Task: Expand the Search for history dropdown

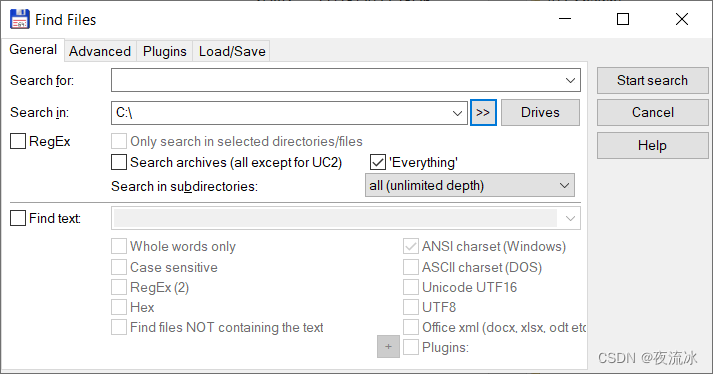Action: (570, 81)
